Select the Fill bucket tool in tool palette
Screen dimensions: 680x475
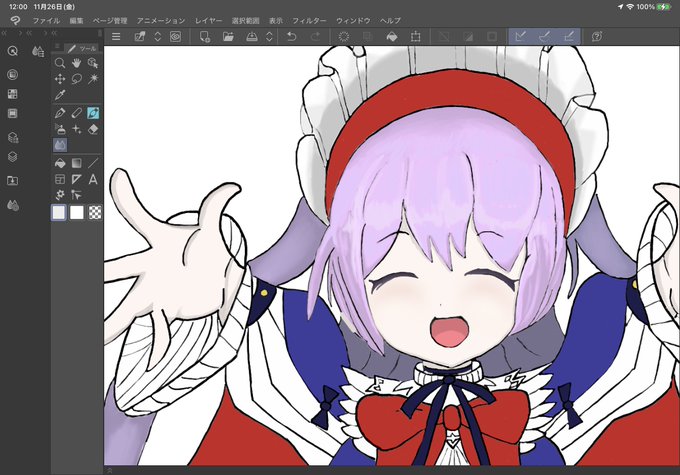[x=60, y=163]
